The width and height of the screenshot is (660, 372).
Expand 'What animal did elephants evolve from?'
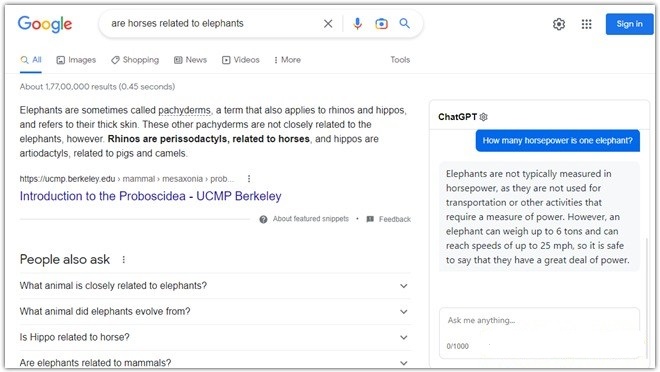[x=215, y=311]
